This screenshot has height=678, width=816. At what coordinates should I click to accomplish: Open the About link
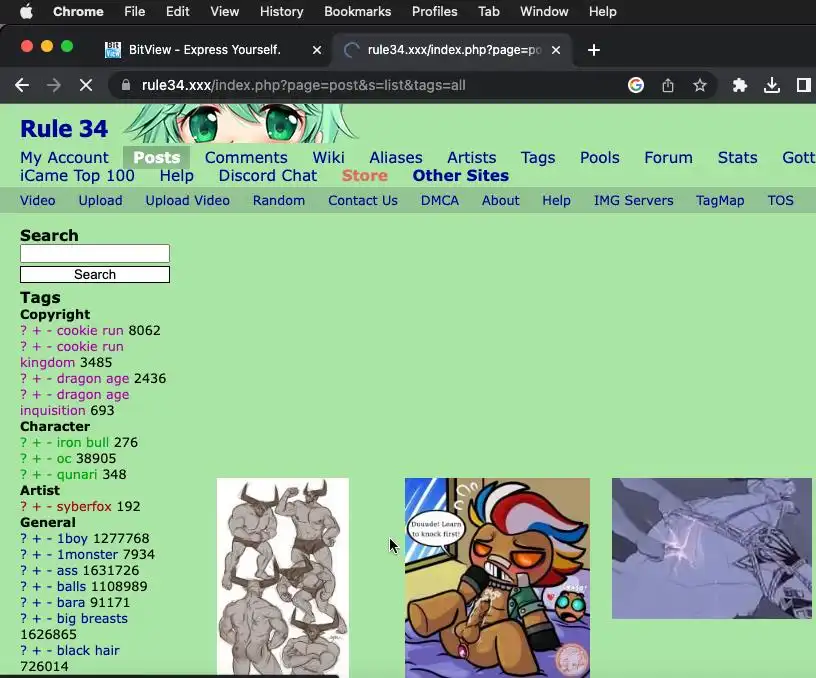pos(501,200)
